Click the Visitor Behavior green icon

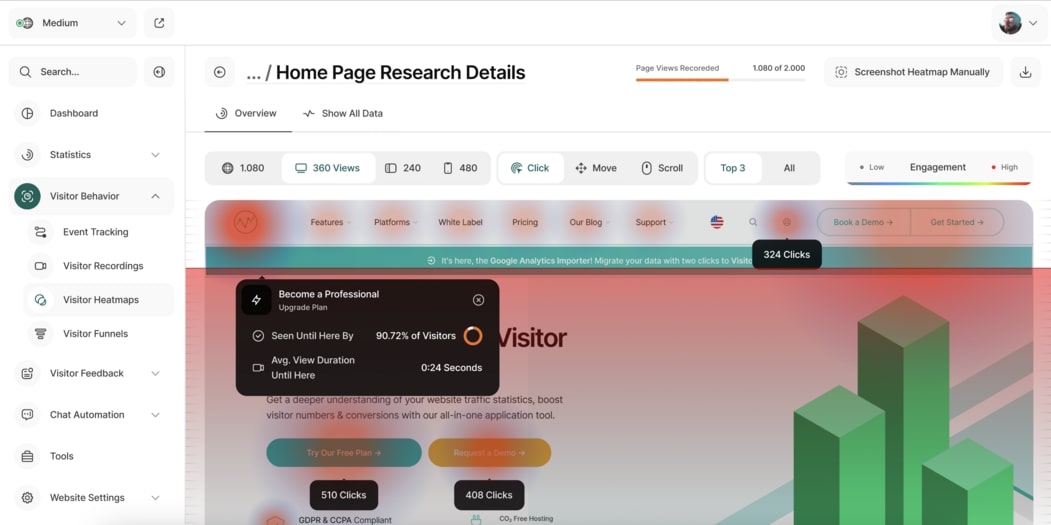(27, 196)
